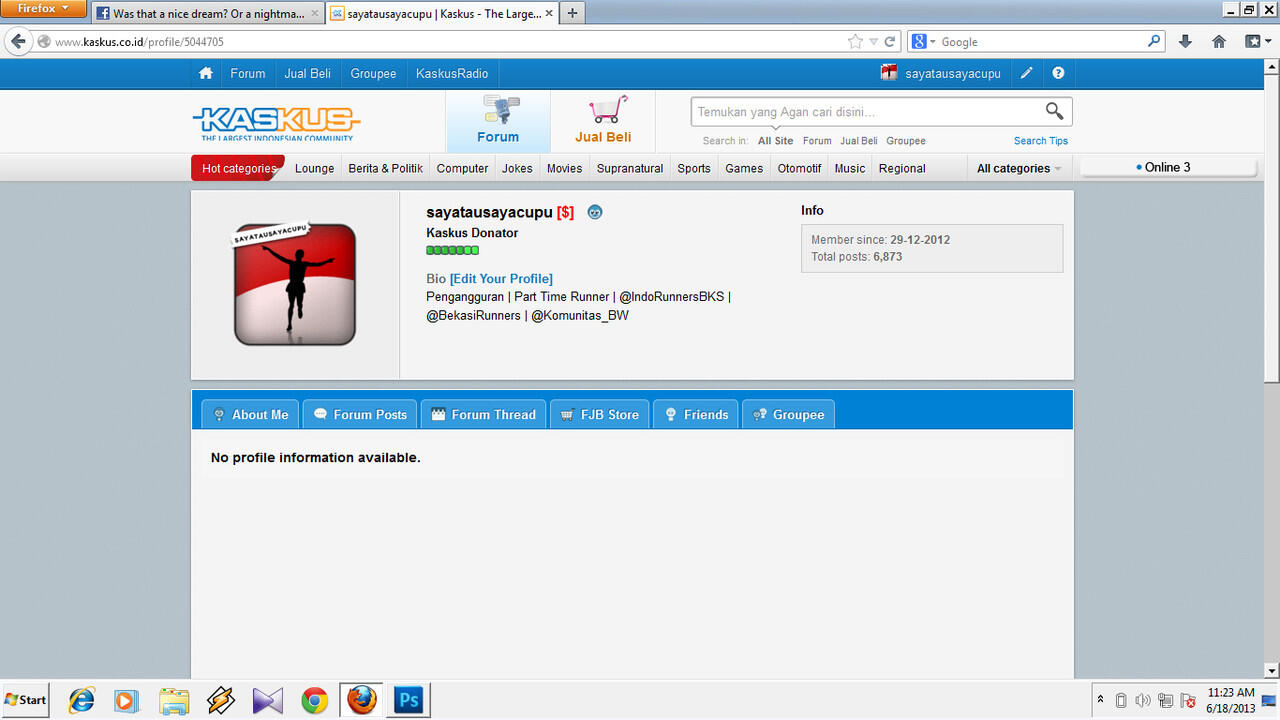This screenshot has height=720, width=1280.
Task: Open the Firefox downloads arrow icon
Action: pyautogui.click(x=1185, y=42)
